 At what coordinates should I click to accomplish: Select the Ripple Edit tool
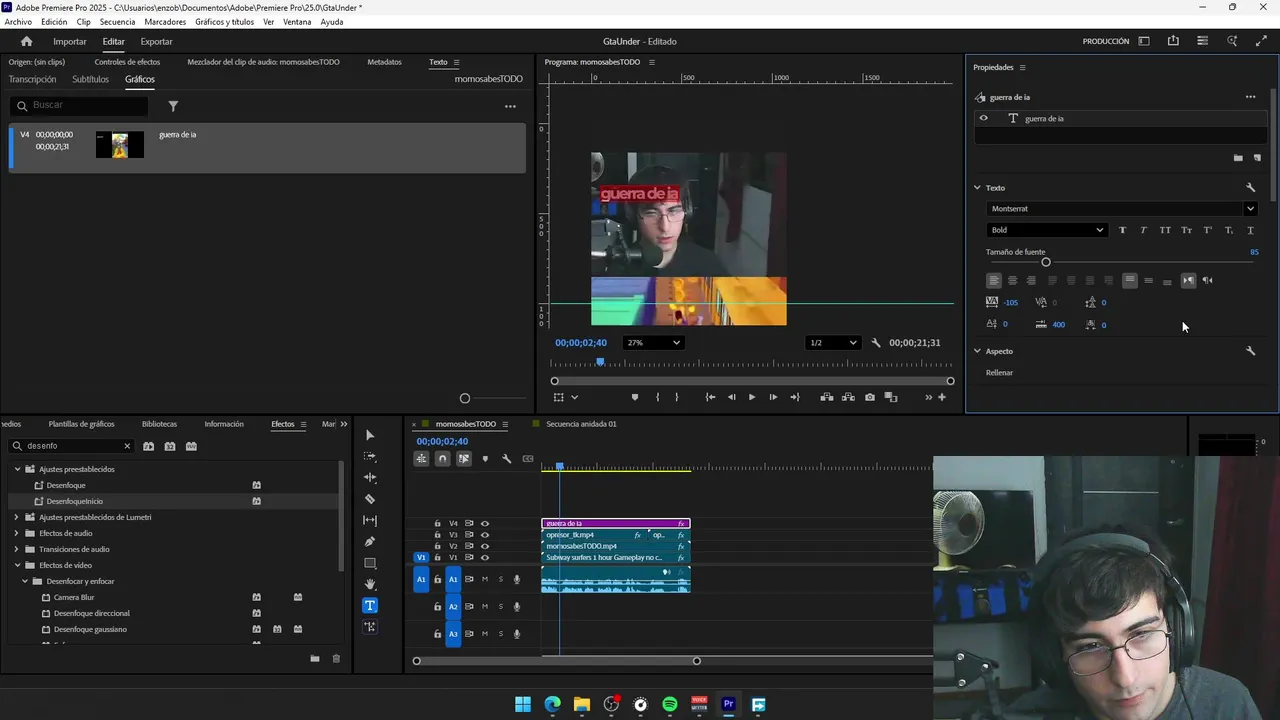coord(370,478)
